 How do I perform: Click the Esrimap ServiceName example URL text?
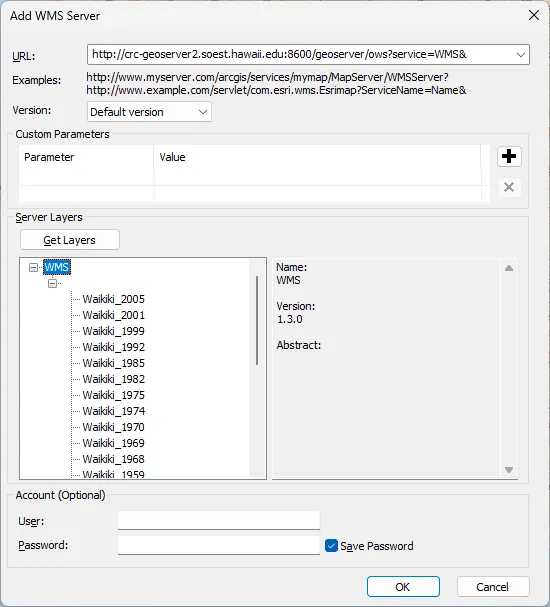coord(276,90)
